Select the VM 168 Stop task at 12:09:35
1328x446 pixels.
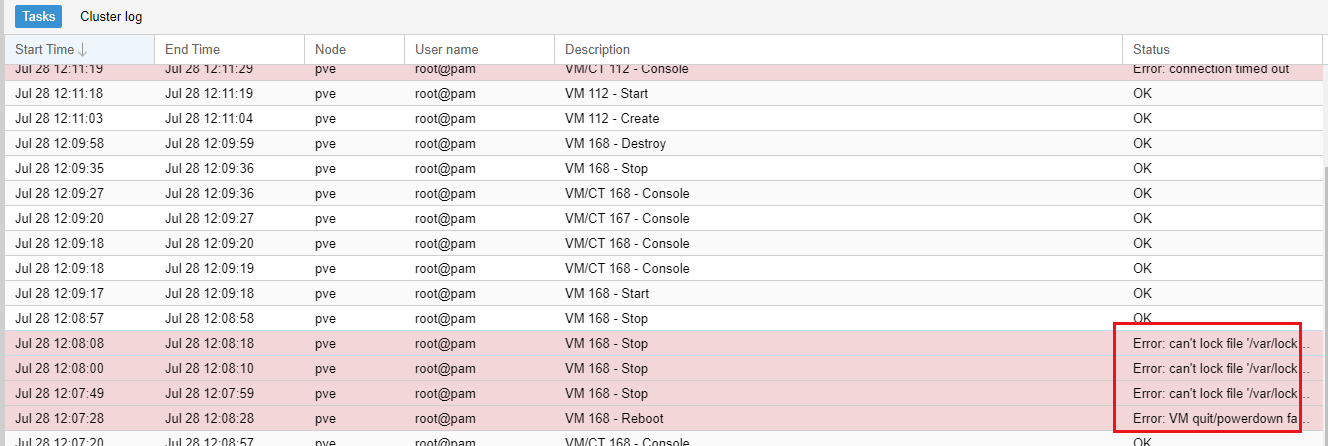(x=606, y=168)
